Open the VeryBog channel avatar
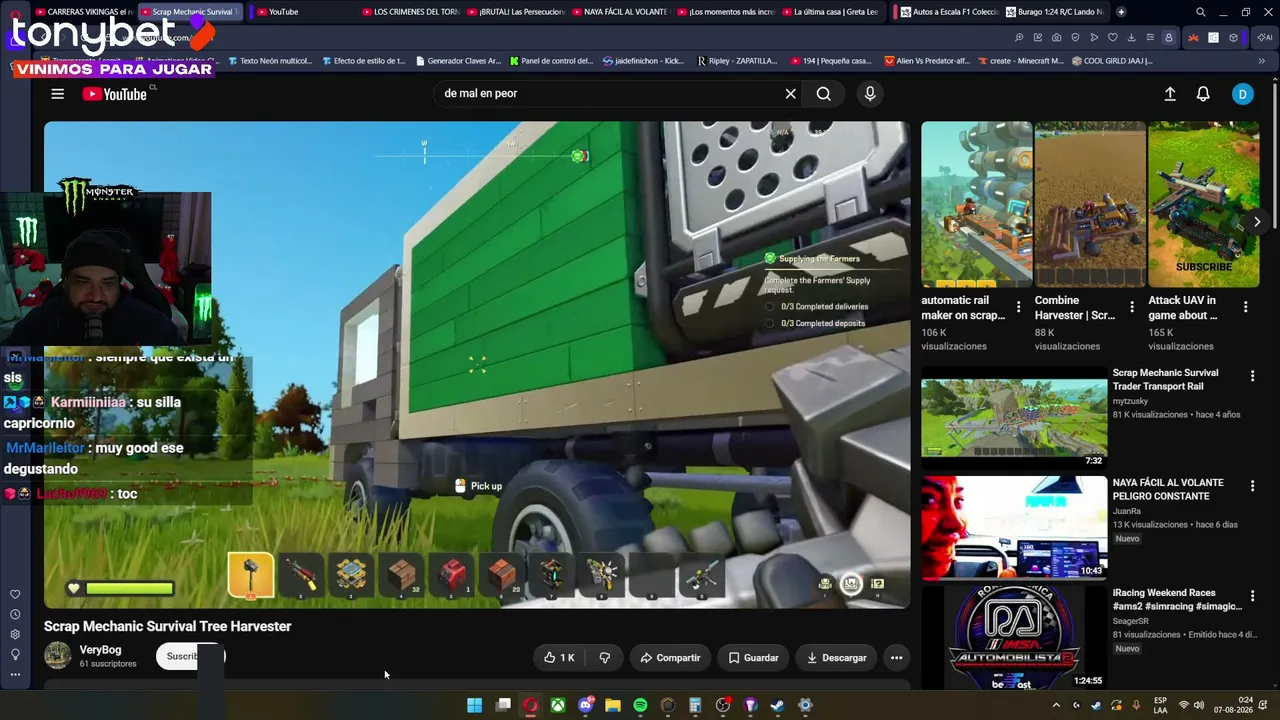This screenshot has height=720, width=1280. pos(58,656)
